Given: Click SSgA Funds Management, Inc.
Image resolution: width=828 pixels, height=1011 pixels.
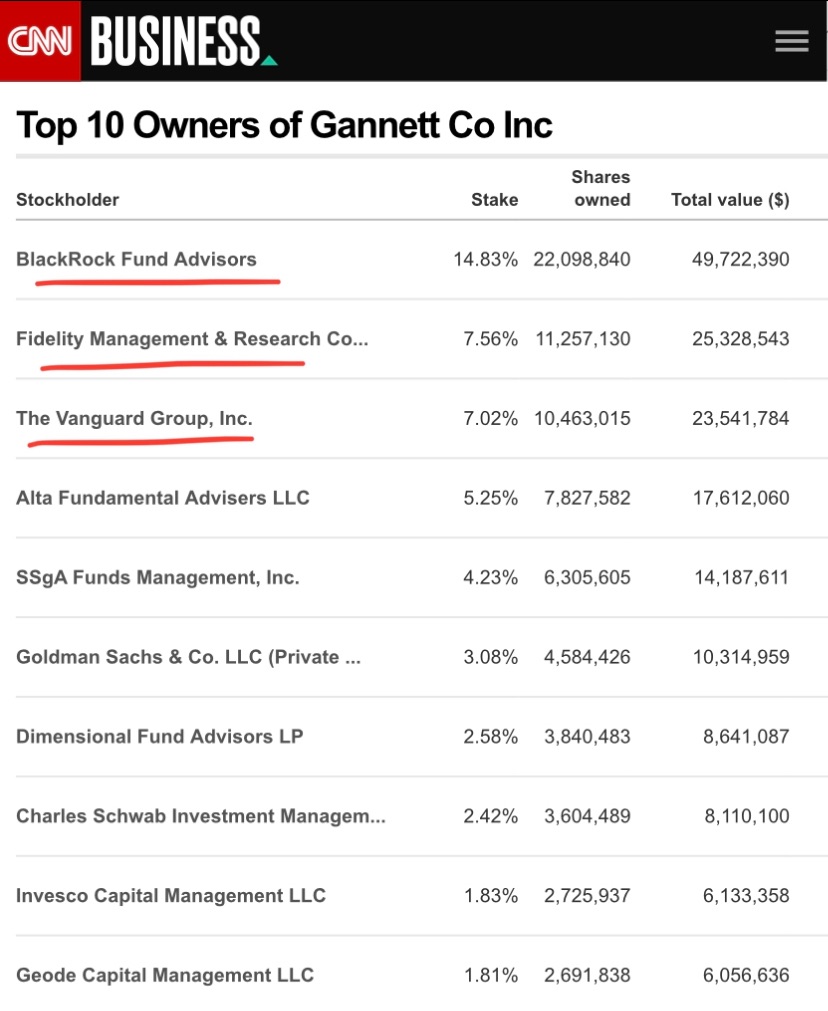Looking at the screenshot, I should pyautogui.click(x=157, y=577).
